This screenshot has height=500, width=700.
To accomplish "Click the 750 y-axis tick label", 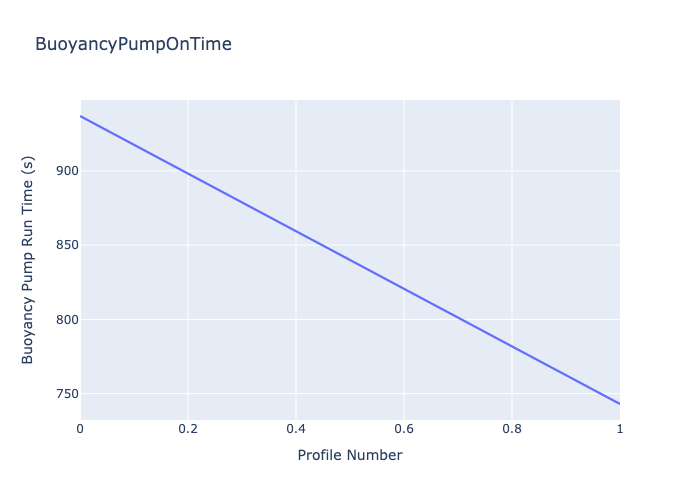I will 67,394.
